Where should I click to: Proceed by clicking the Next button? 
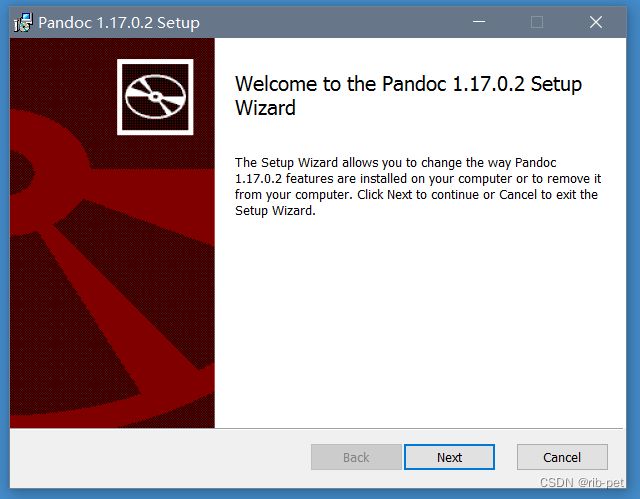pos(449,457)
